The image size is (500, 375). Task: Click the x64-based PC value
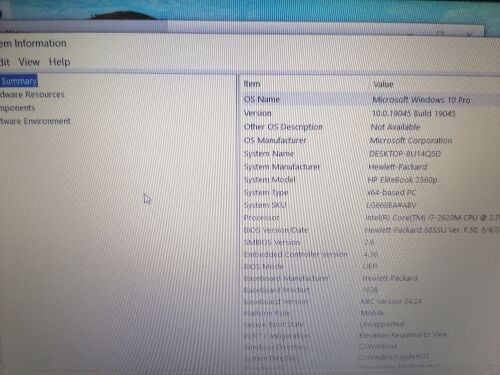[391, 193]
